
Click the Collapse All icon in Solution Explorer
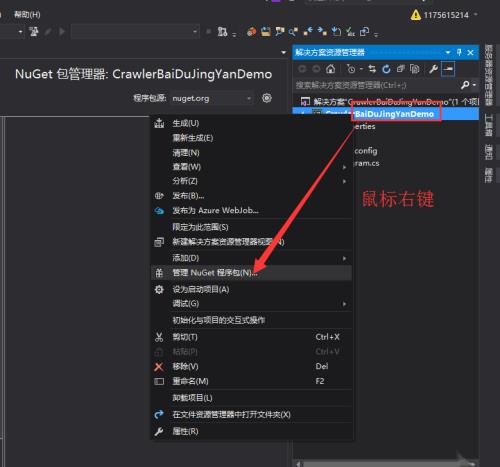[400, 69]
